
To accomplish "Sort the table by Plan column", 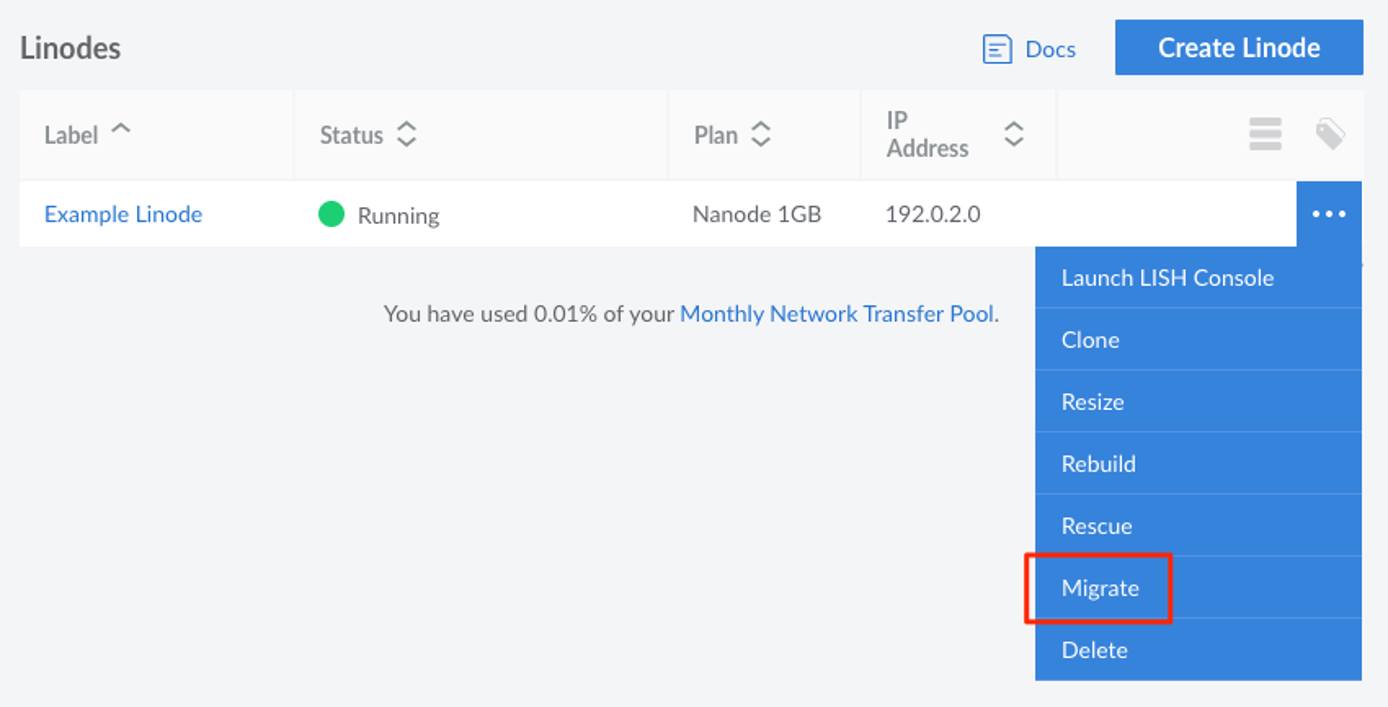I will pyautogui.click(x=759, y=134).
